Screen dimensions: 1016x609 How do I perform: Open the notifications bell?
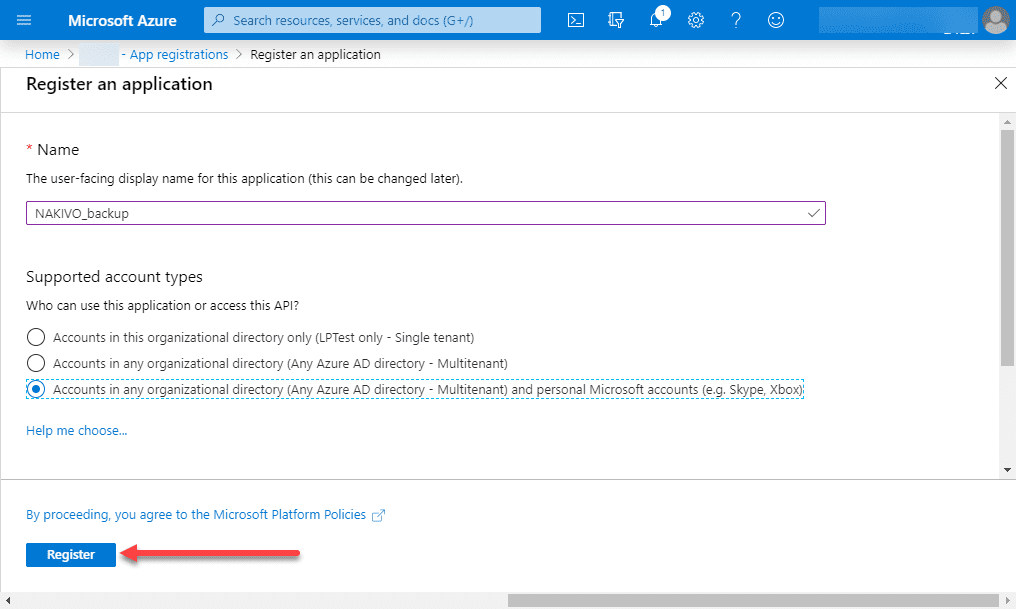point(656,20)
